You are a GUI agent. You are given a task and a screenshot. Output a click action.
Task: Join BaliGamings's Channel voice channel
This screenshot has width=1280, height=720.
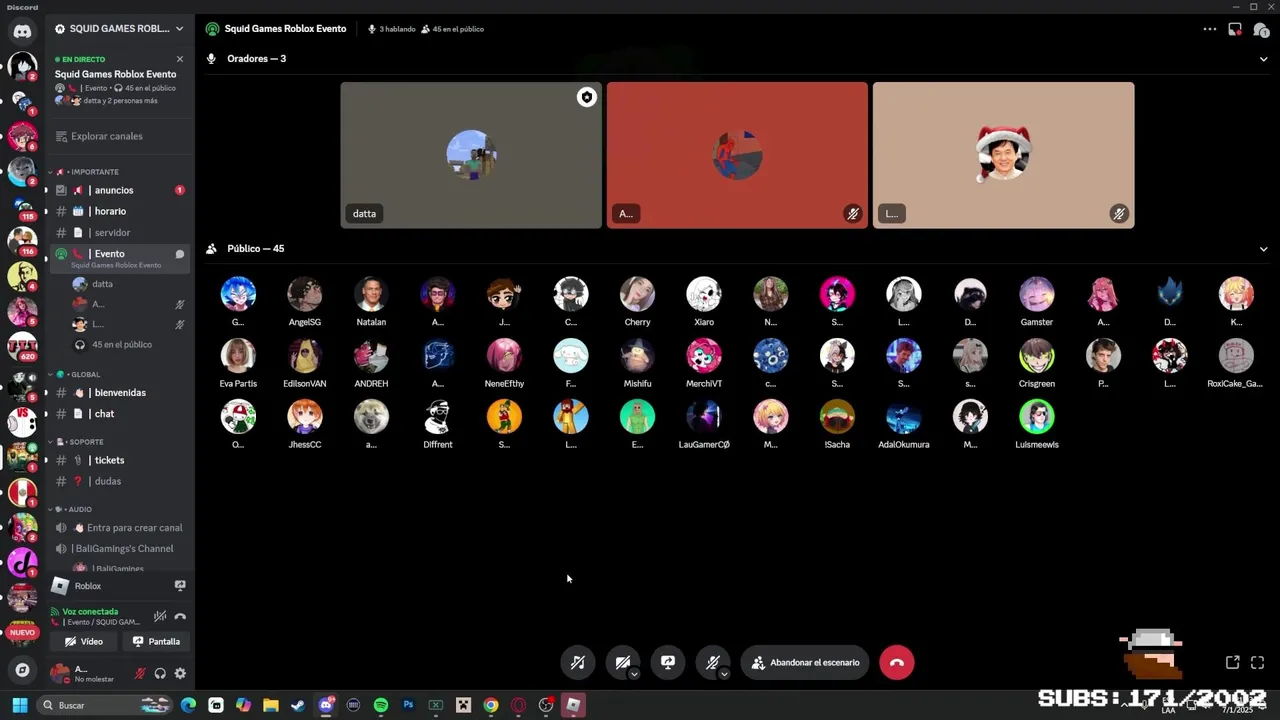(x=119, y=548)
